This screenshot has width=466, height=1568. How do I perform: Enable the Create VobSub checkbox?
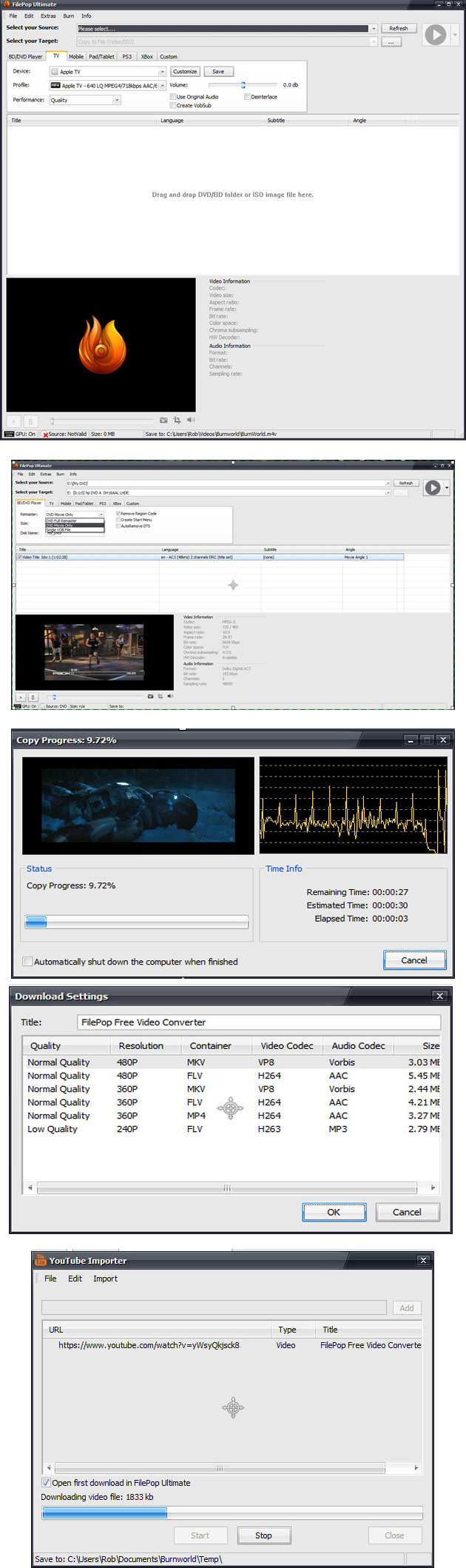click(x=172, y=106)
